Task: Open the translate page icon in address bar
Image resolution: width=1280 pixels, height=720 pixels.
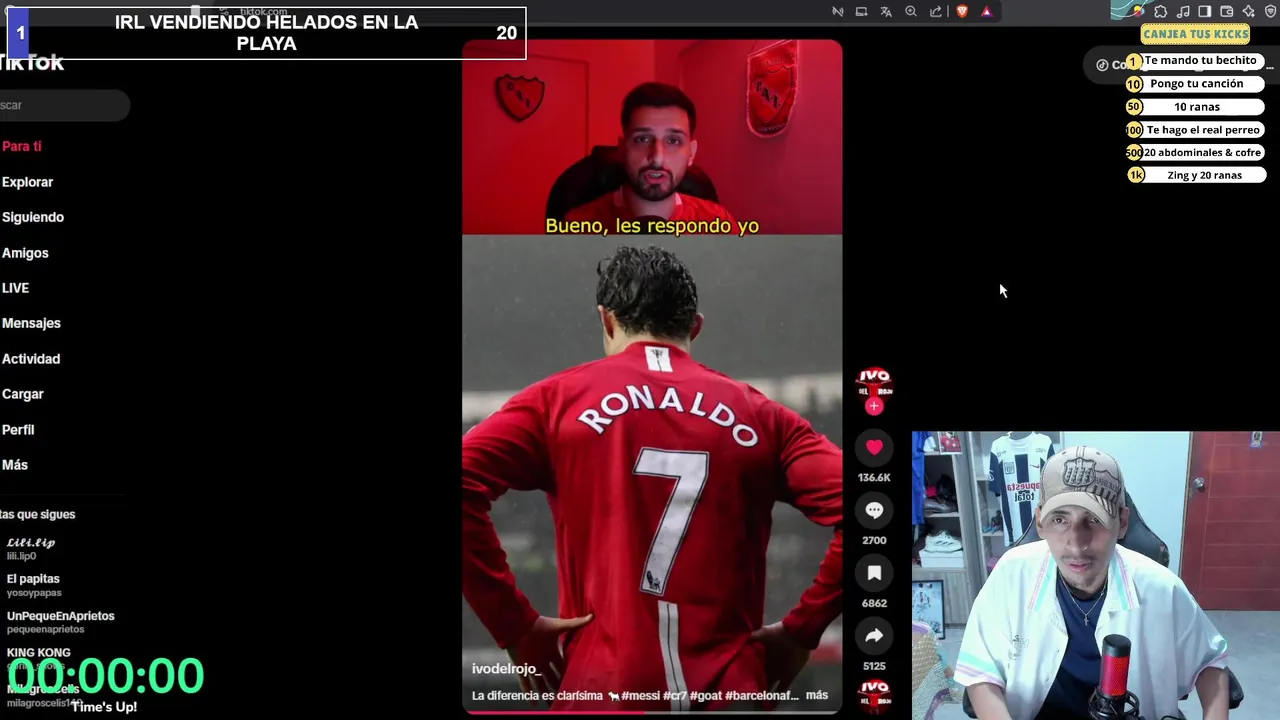Action: tap(886, 11)
